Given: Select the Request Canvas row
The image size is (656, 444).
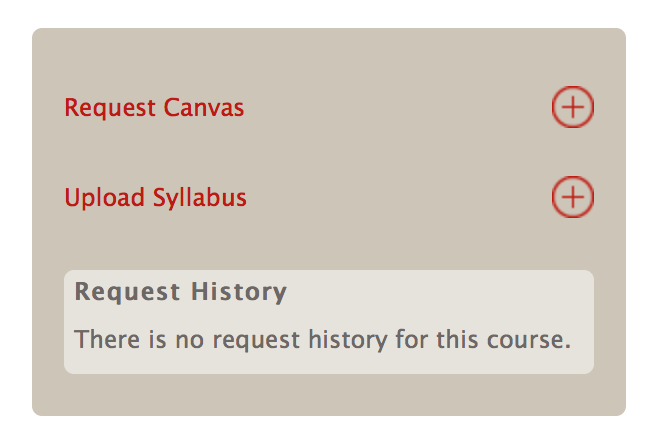Looking at the screenshot, I should tap(329, 107).
